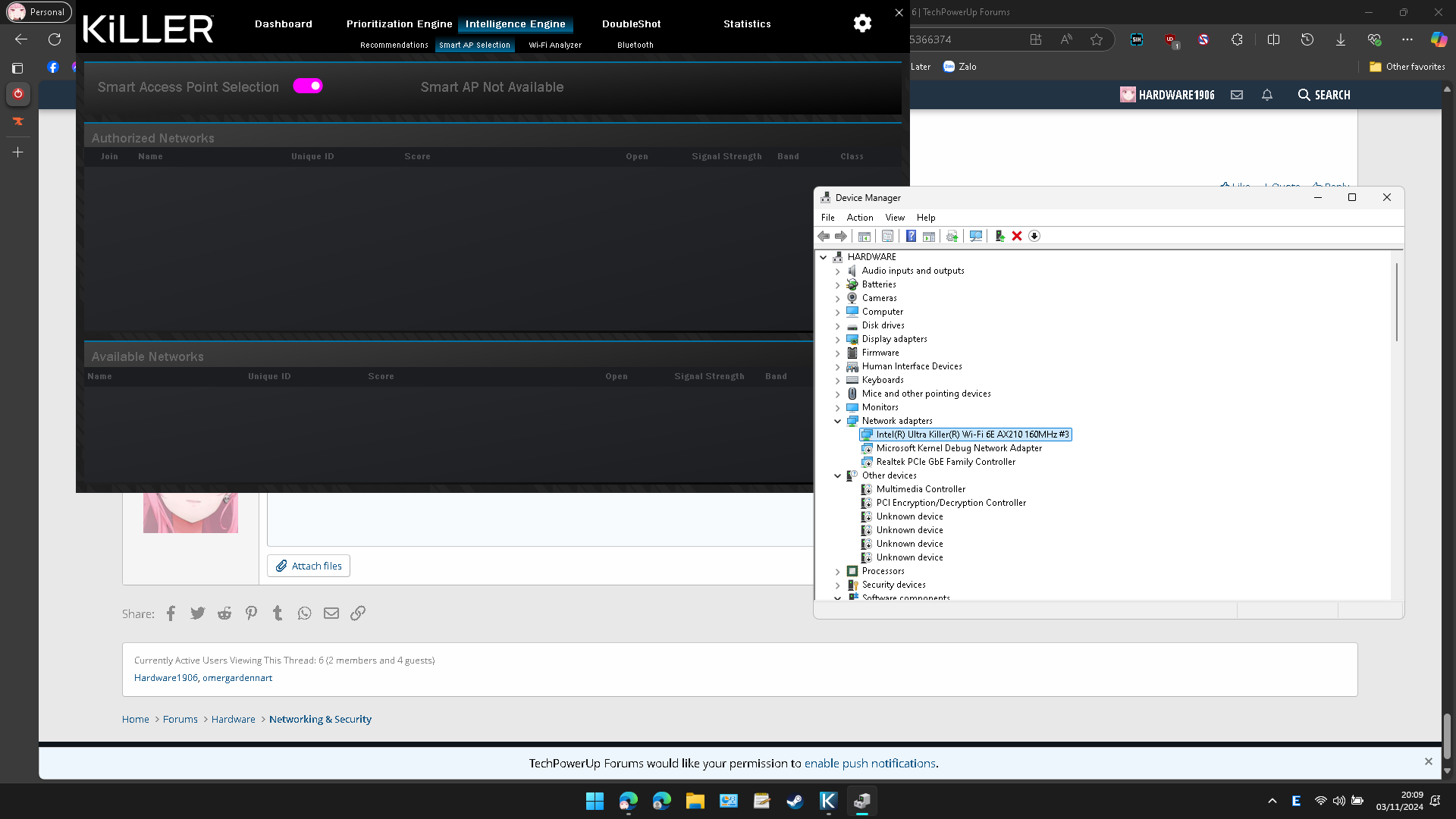Toggle Smart Access Point Selection switch
The height and width of the screenshot is (819, 1456).
[x=308, y=86]
